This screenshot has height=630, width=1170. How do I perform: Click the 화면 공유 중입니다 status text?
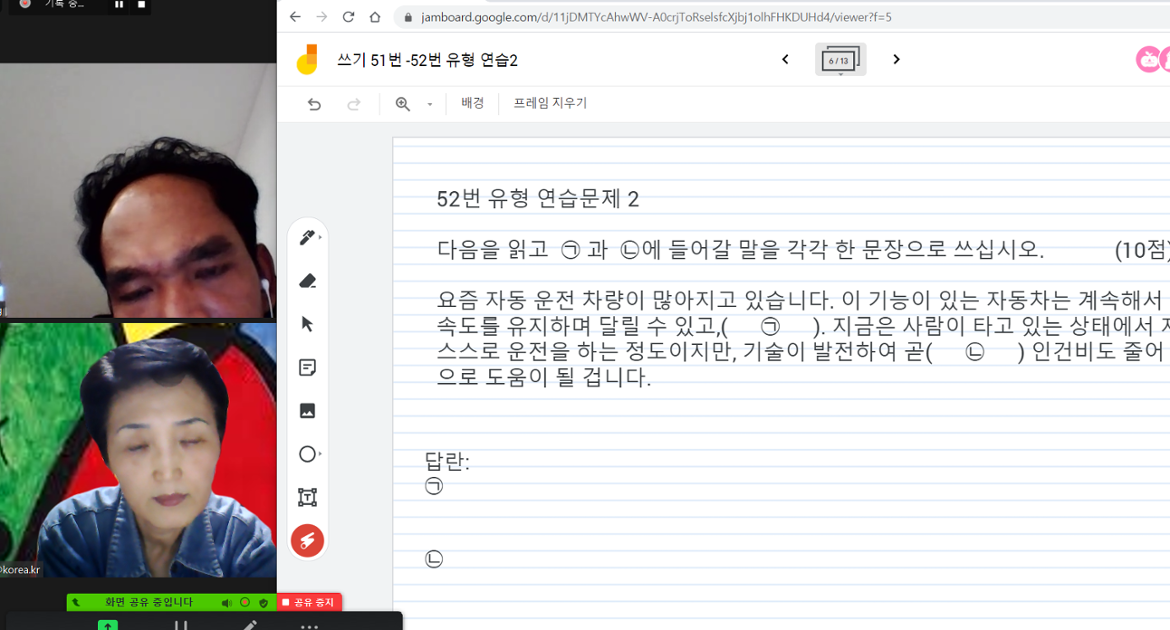[148, 602]
